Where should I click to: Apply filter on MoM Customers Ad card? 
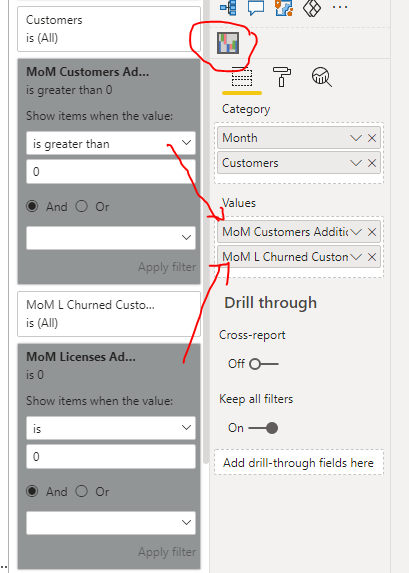167,267
